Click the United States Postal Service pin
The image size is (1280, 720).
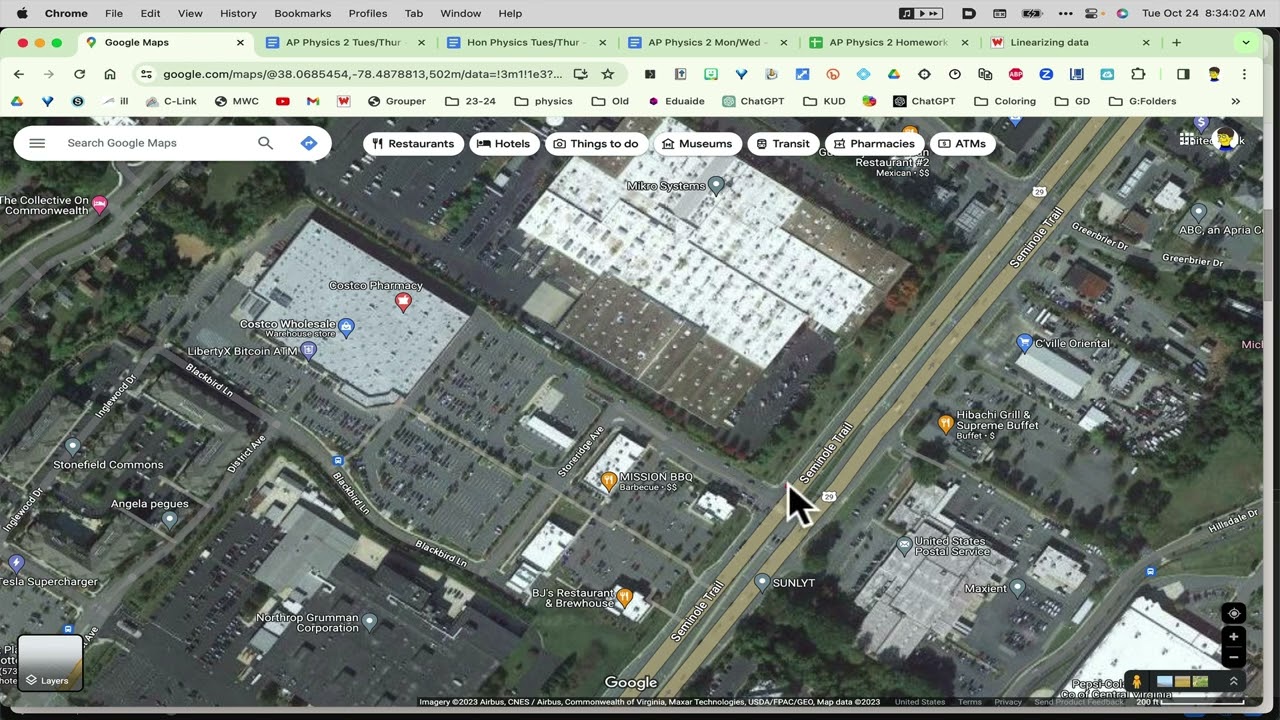tap(905, 545)
